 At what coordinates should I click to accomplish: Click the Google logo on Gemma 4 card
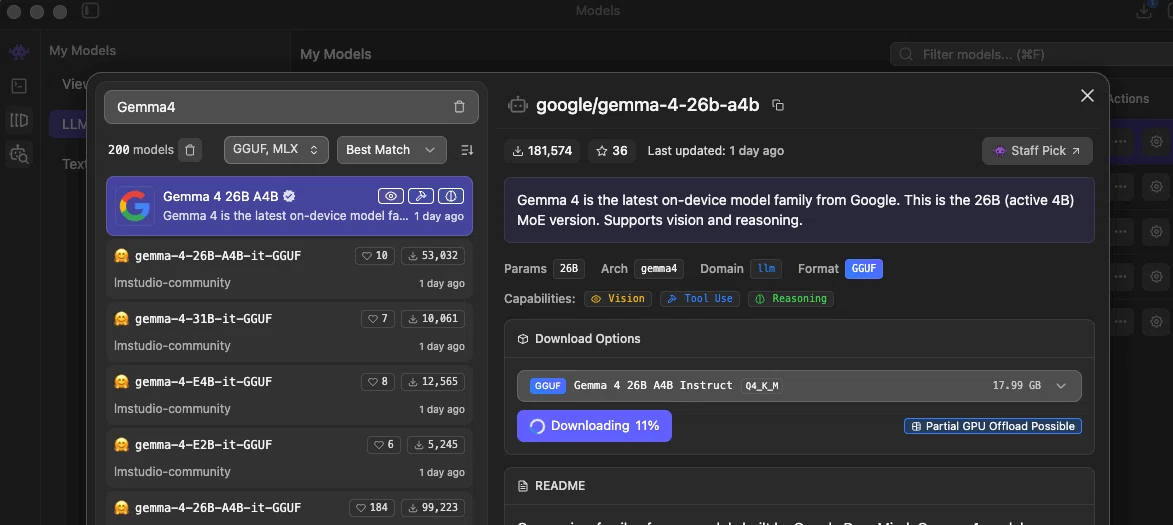coord(135,206)
